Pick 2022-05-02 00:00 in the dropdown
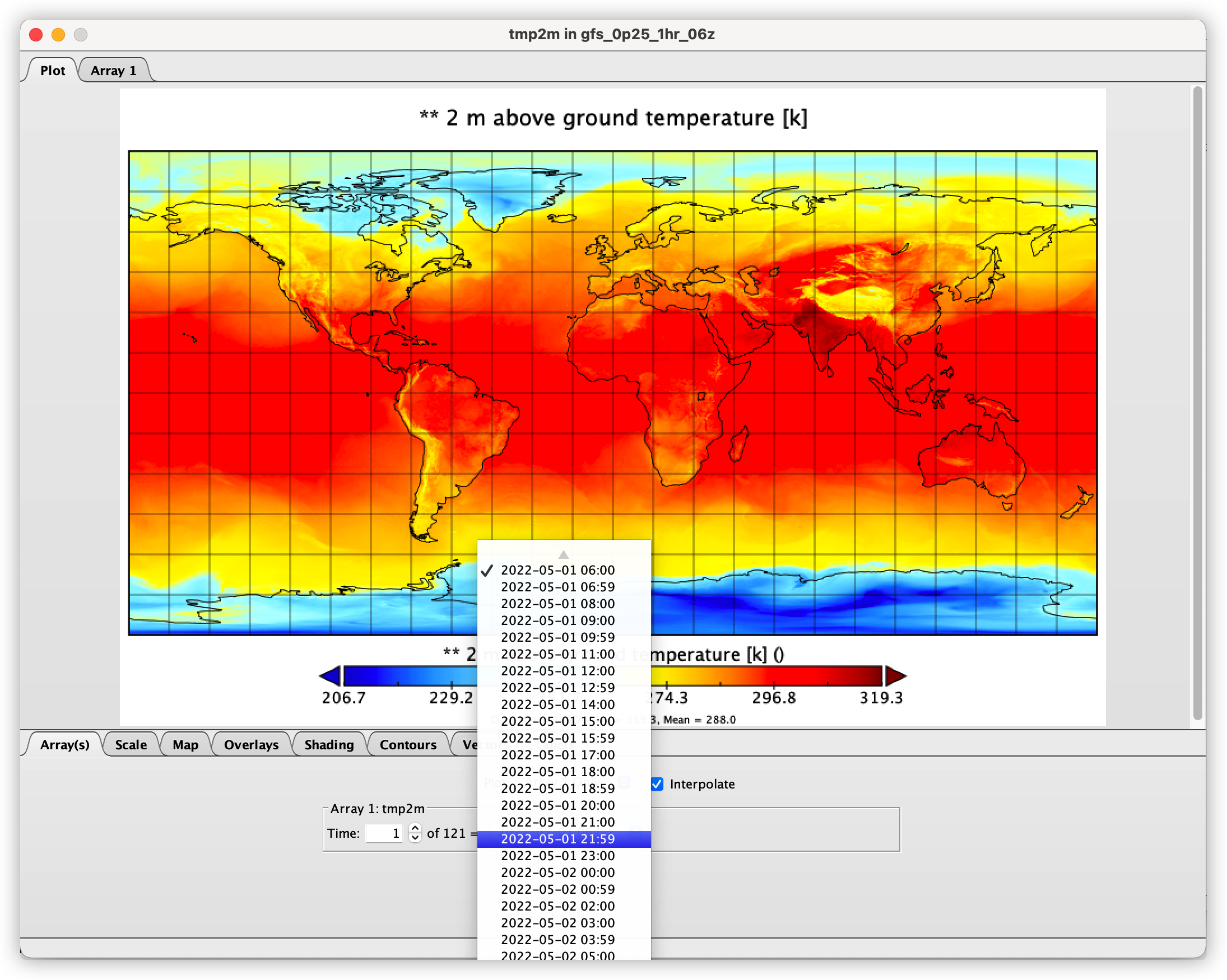The width and height of the screenshot is (1227, 980). tap(557, 872)
